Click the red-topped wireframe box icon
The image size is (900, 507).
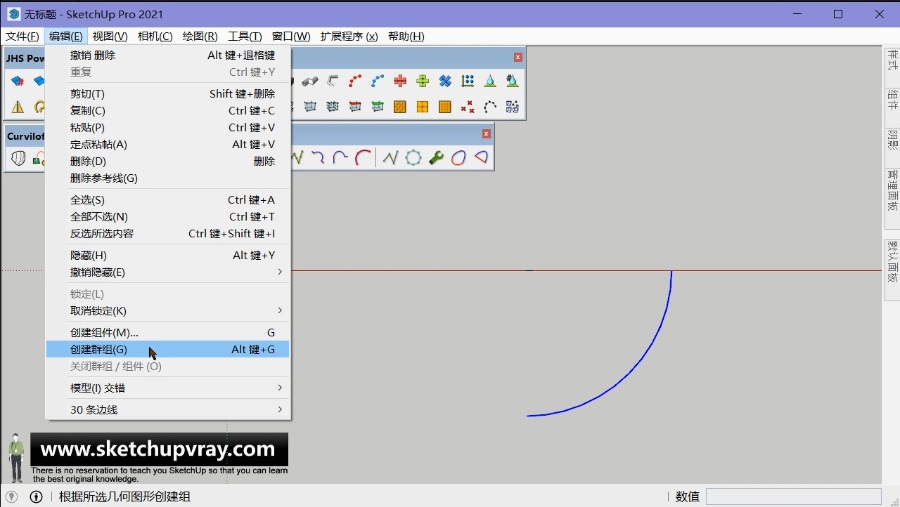(x=355, y=106)
